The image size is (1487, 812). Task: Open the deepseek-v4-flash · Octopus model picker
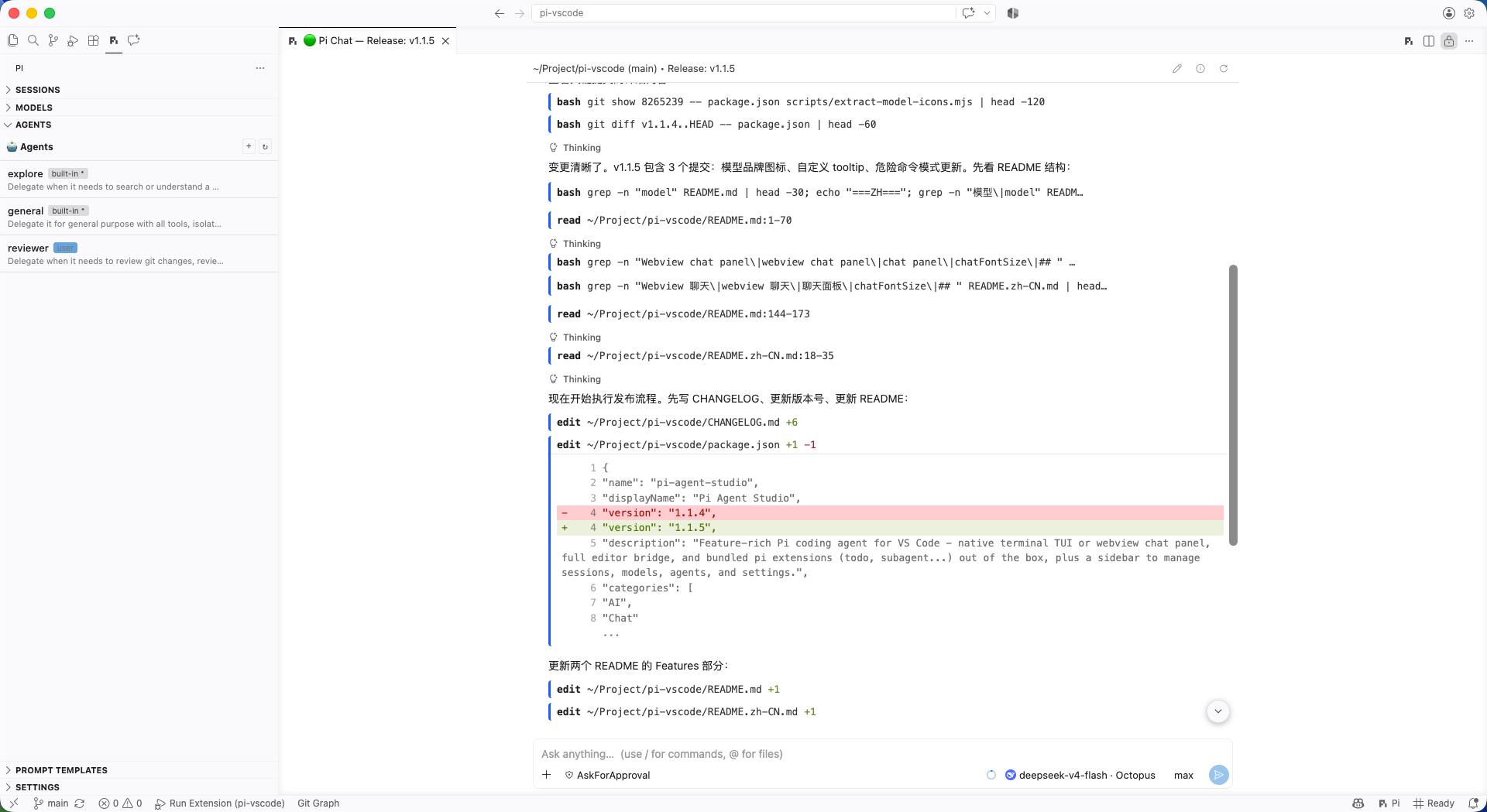click(x=1080, y=775)
